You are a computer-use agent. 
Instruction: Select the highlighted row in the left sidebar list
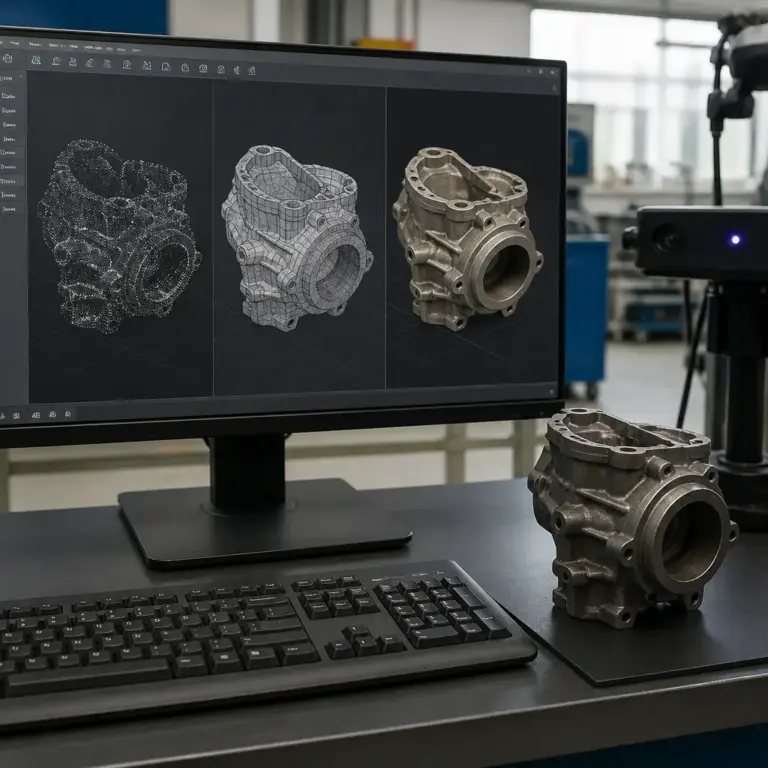(12, 181)
